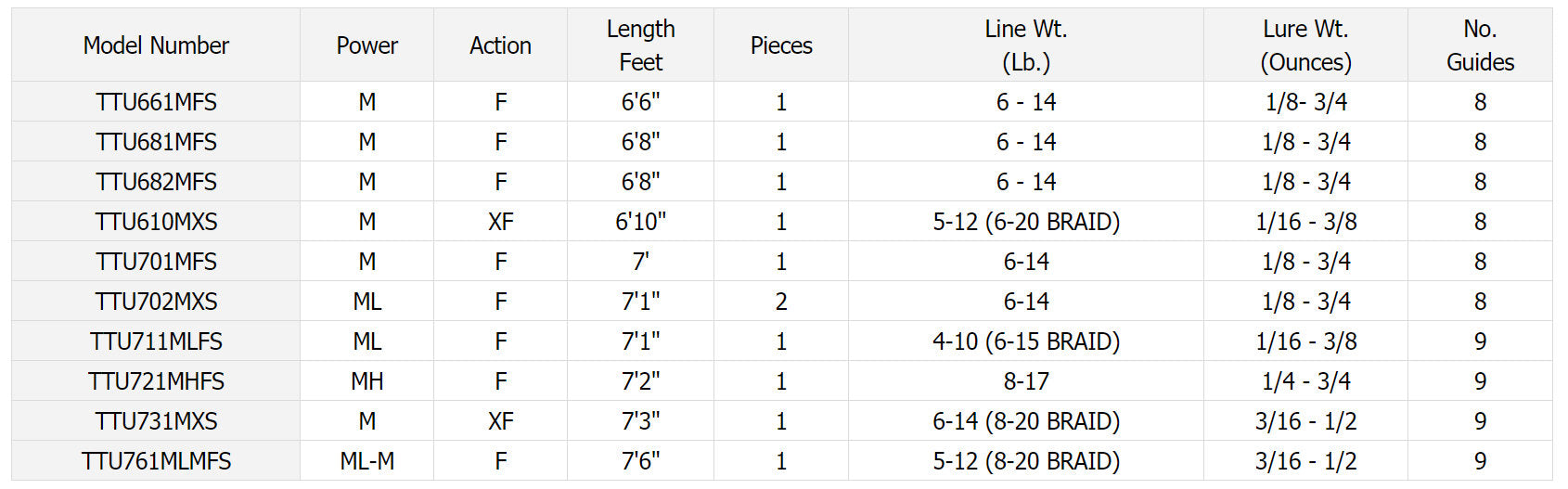Click the Action column header
Screen dimensions: 1568x489
(500, 45)
